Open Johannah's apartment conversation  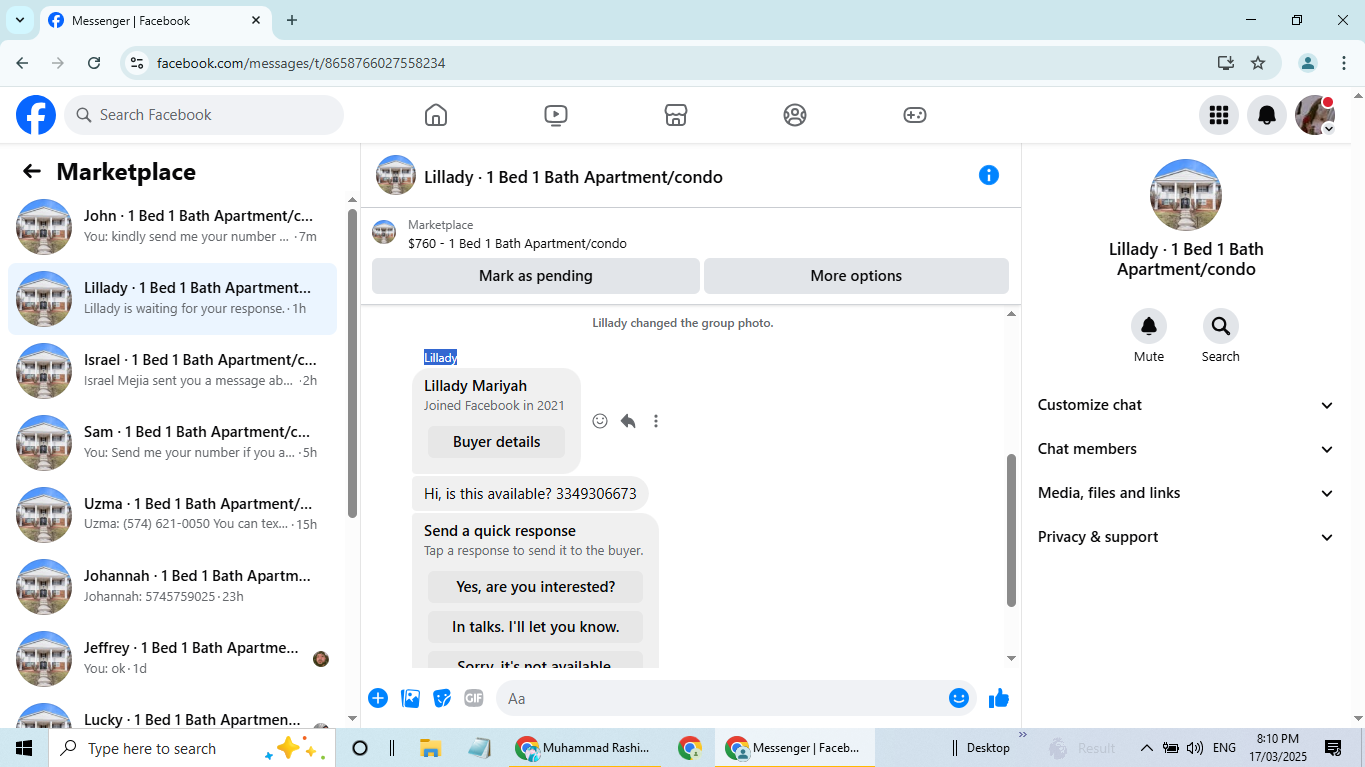(x=172, y=587)
